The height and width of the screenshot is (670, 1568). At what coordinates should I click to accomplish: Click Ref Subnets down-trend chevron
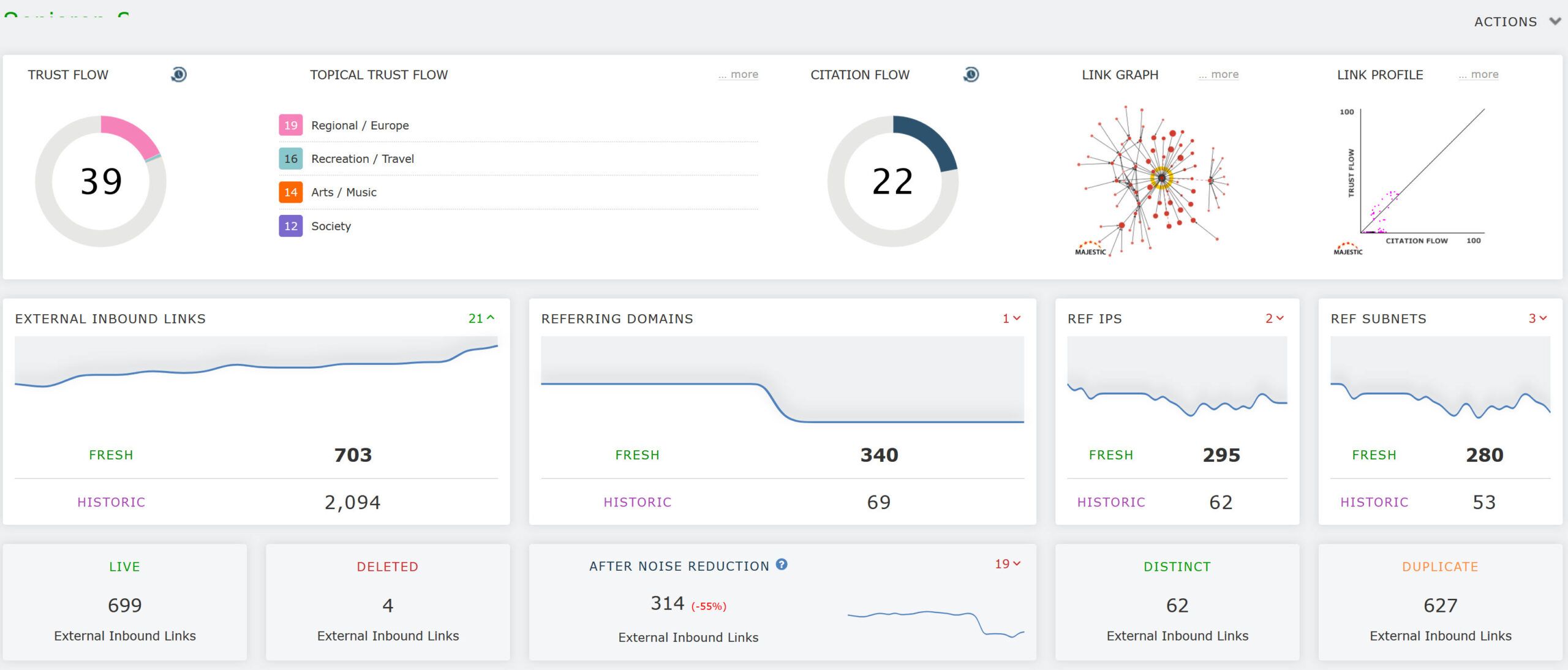(1543, 318)
